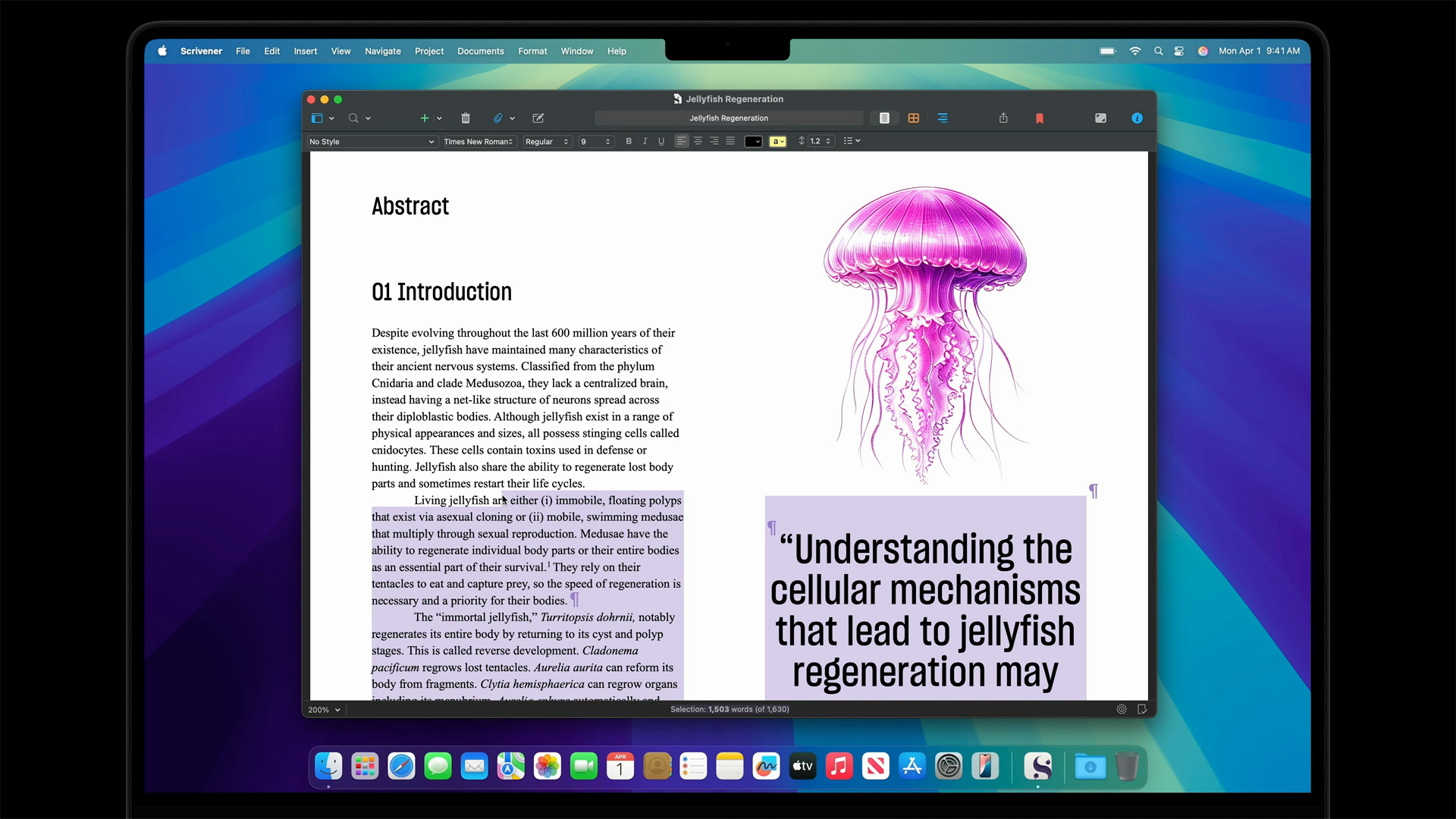Open the Inspector with info icon
The height and width of the screenshot is (819, 1456).
tap(1137, 118)
